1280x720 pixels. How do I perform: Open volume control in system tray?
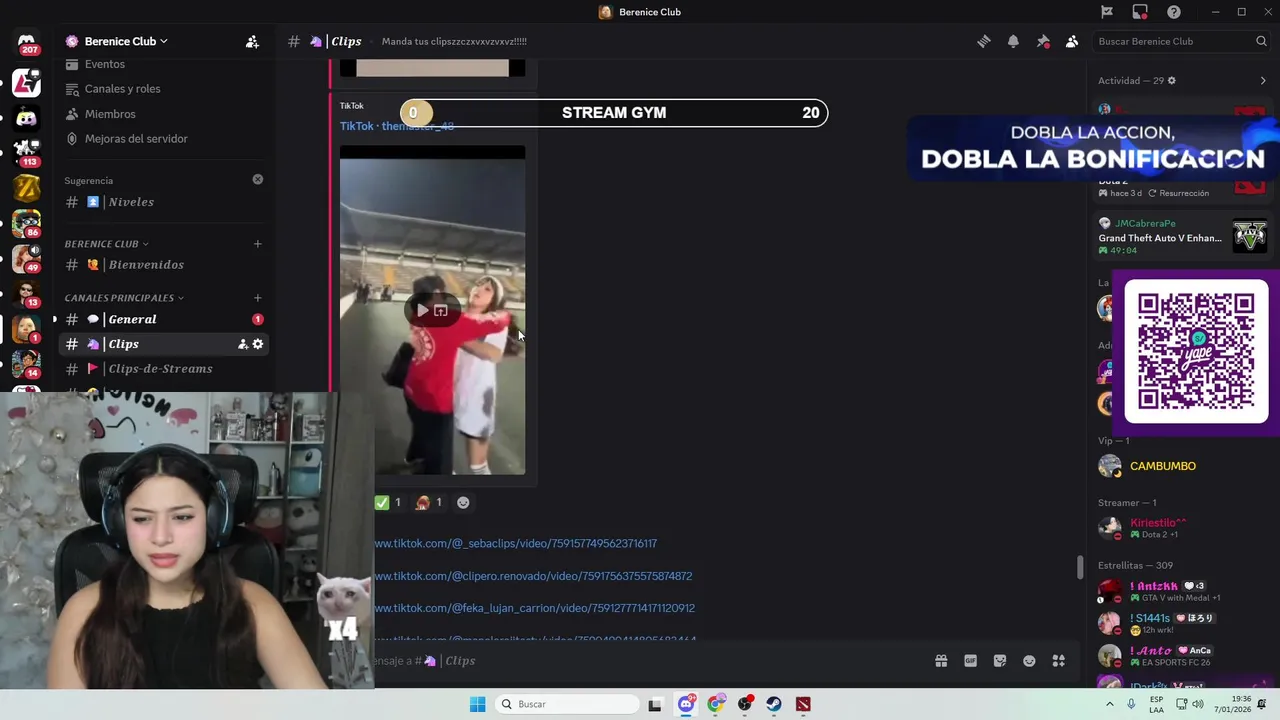[1197, 704]
